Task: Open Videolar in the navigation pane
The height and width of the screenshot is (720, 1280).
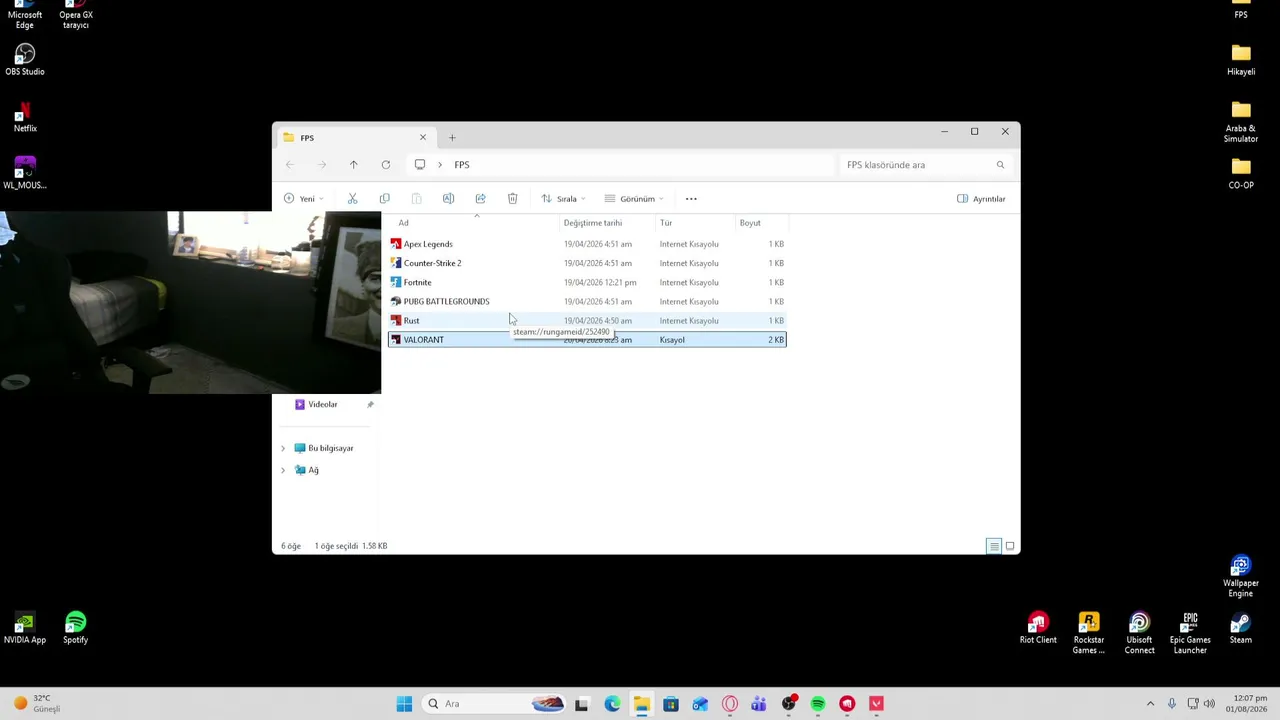Action: [x=323, y=404]
